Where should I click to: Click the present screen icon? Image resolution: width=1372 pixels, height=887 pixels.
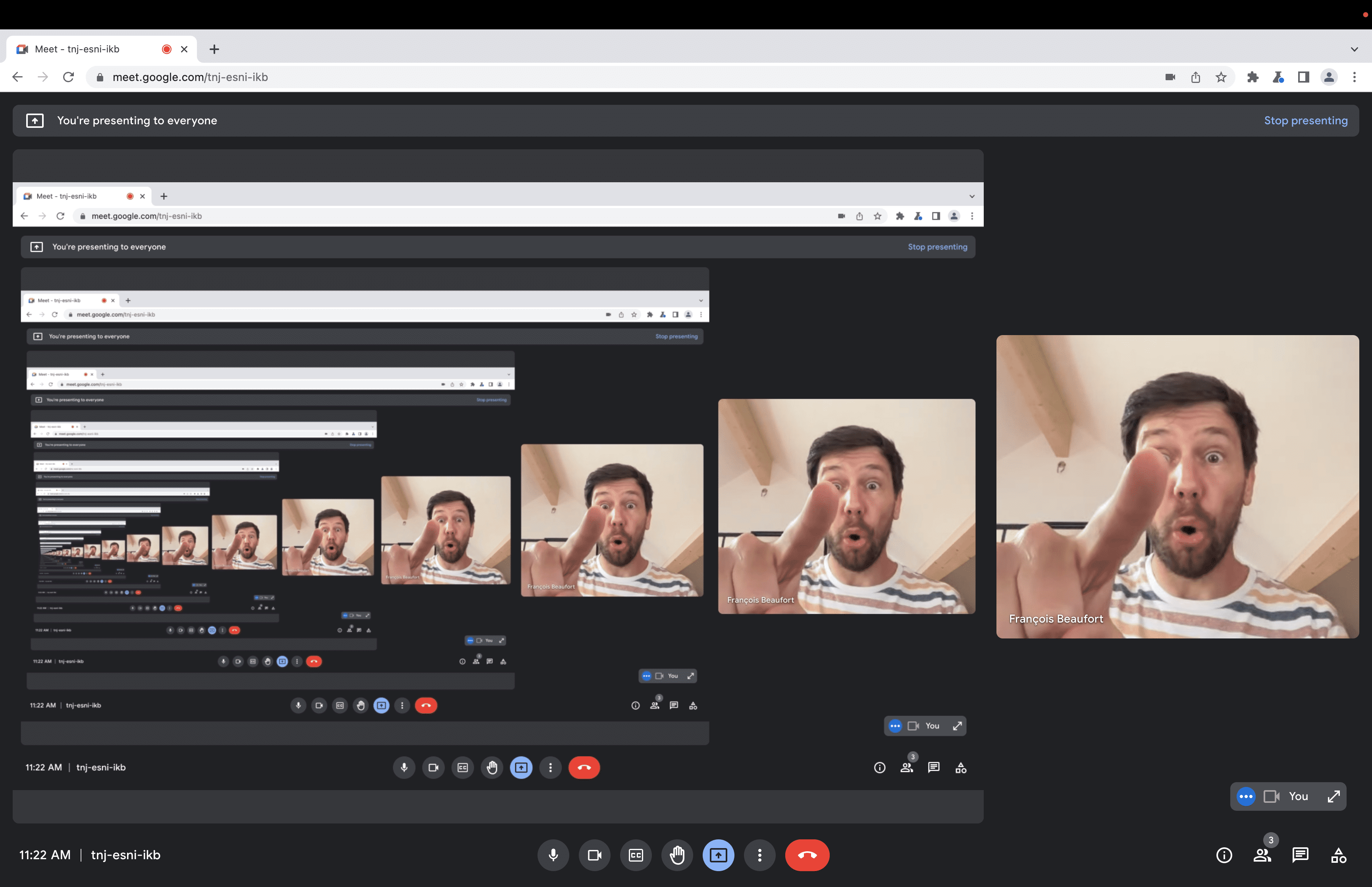[718, 855]
